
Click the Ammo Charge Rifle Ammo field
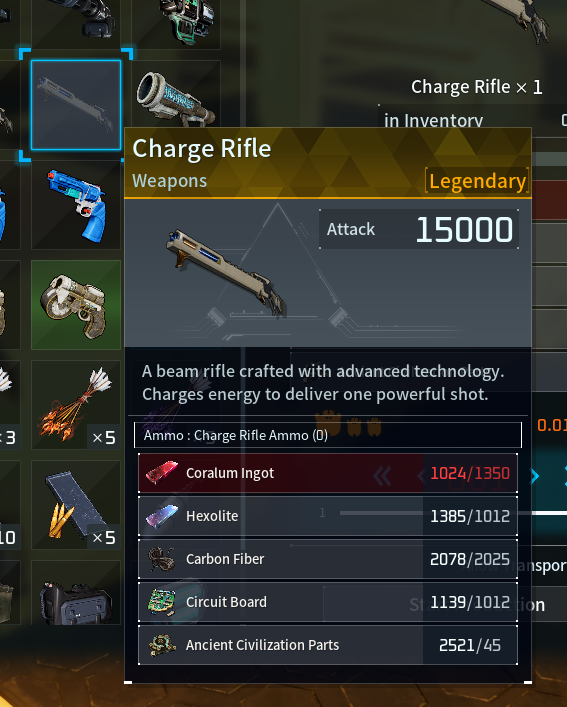328,435
